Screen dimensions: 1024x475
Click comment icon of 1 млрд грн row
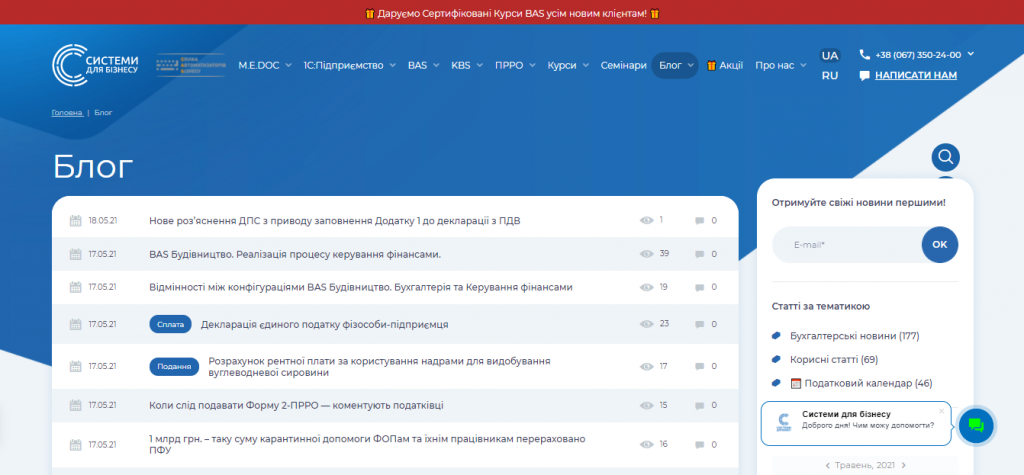point(699,445)
